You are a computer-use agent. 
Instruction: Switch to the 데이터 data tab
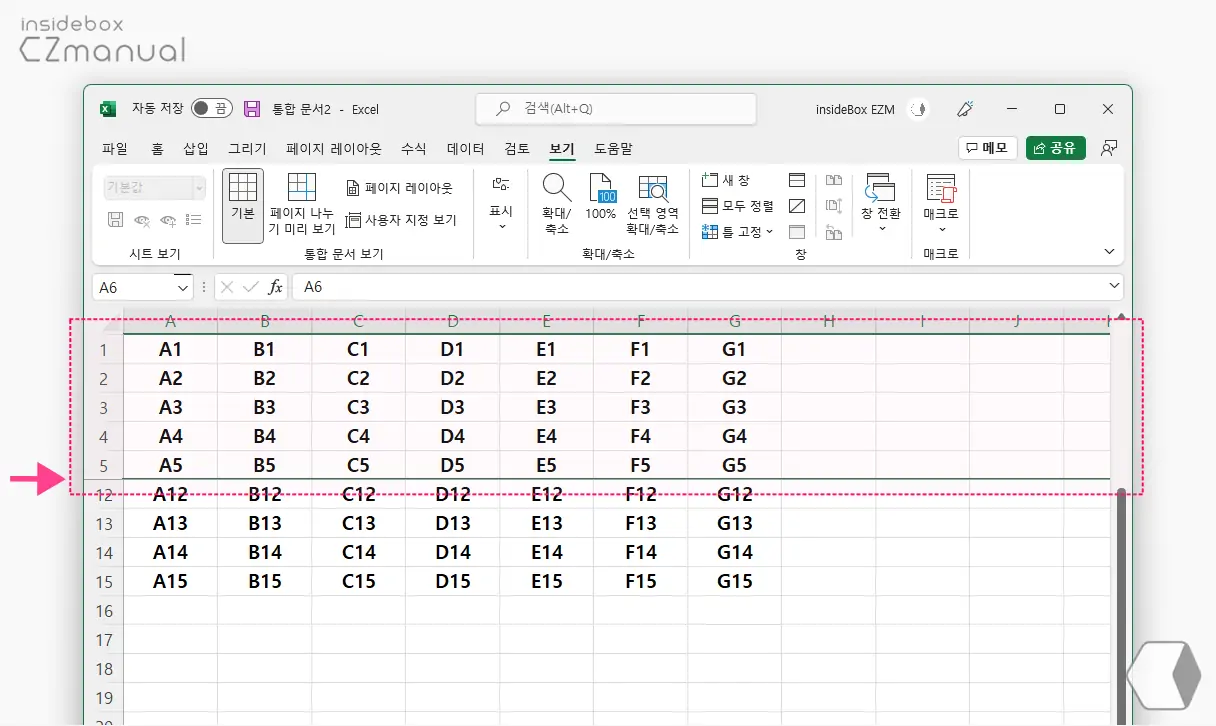tap(466, 149)
